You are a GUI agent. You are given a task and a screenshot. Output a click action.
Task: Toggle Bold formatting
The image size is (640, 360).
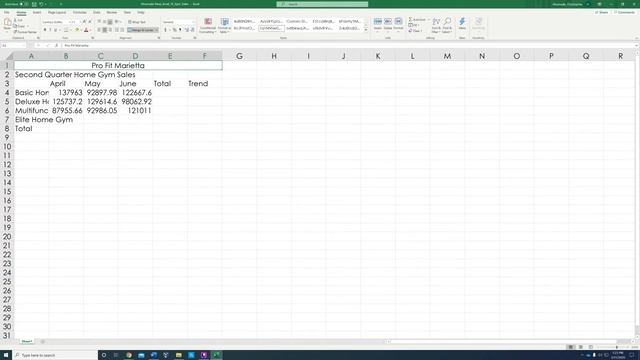click(44, 30)
